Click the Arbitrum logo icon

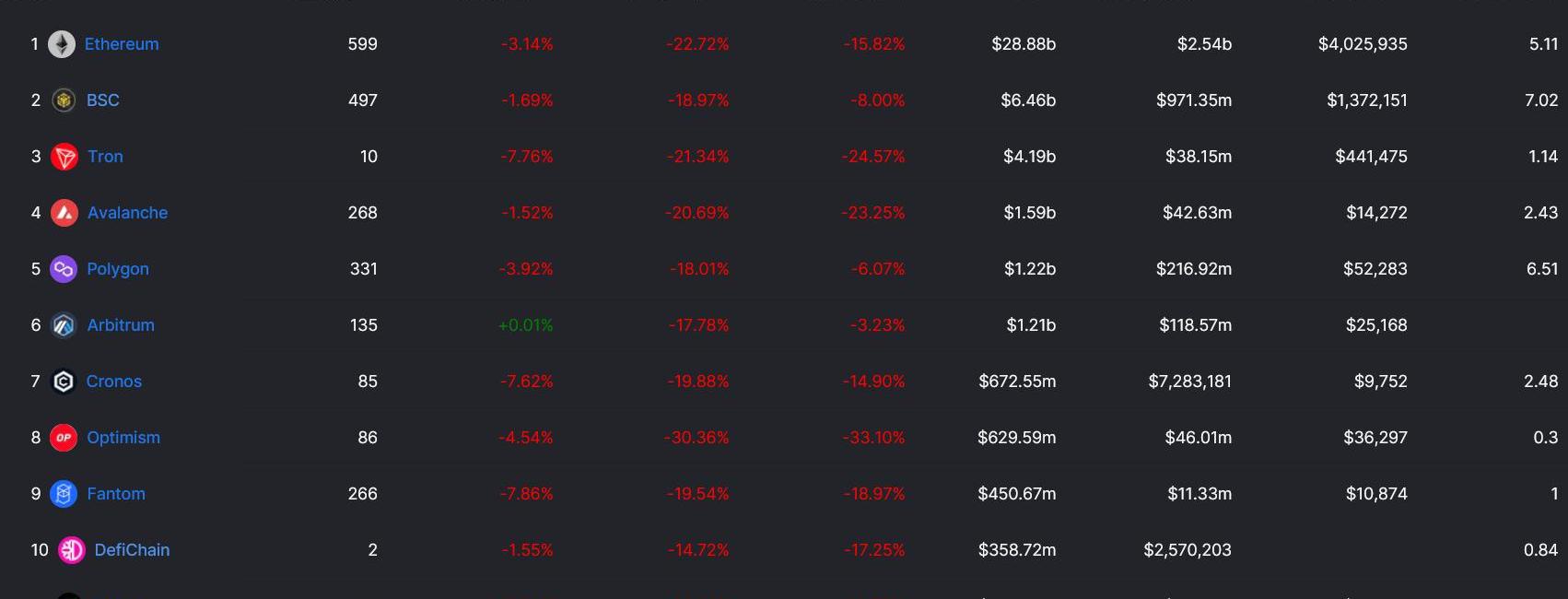pyautogui.click(x=64, y=325)
